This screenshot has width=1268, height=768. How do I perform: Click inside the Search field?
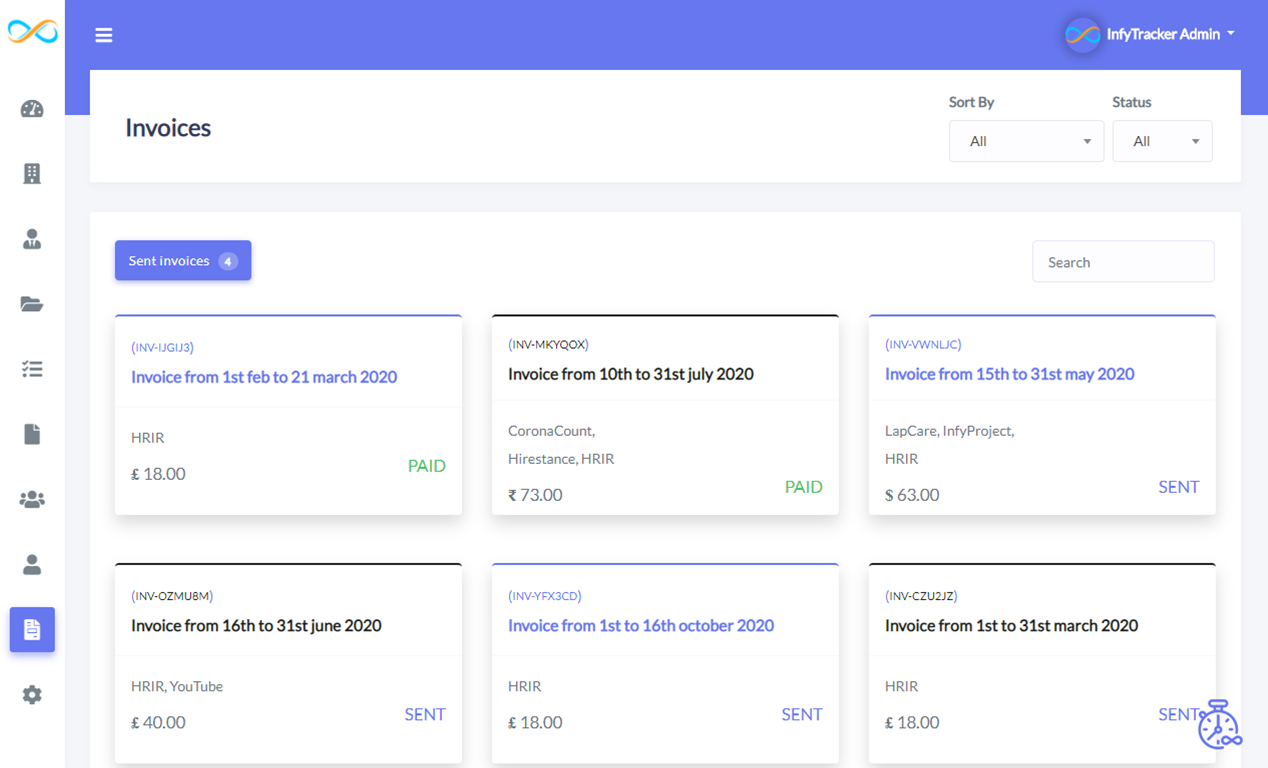pyautogui.click(x=1122, y=261)
